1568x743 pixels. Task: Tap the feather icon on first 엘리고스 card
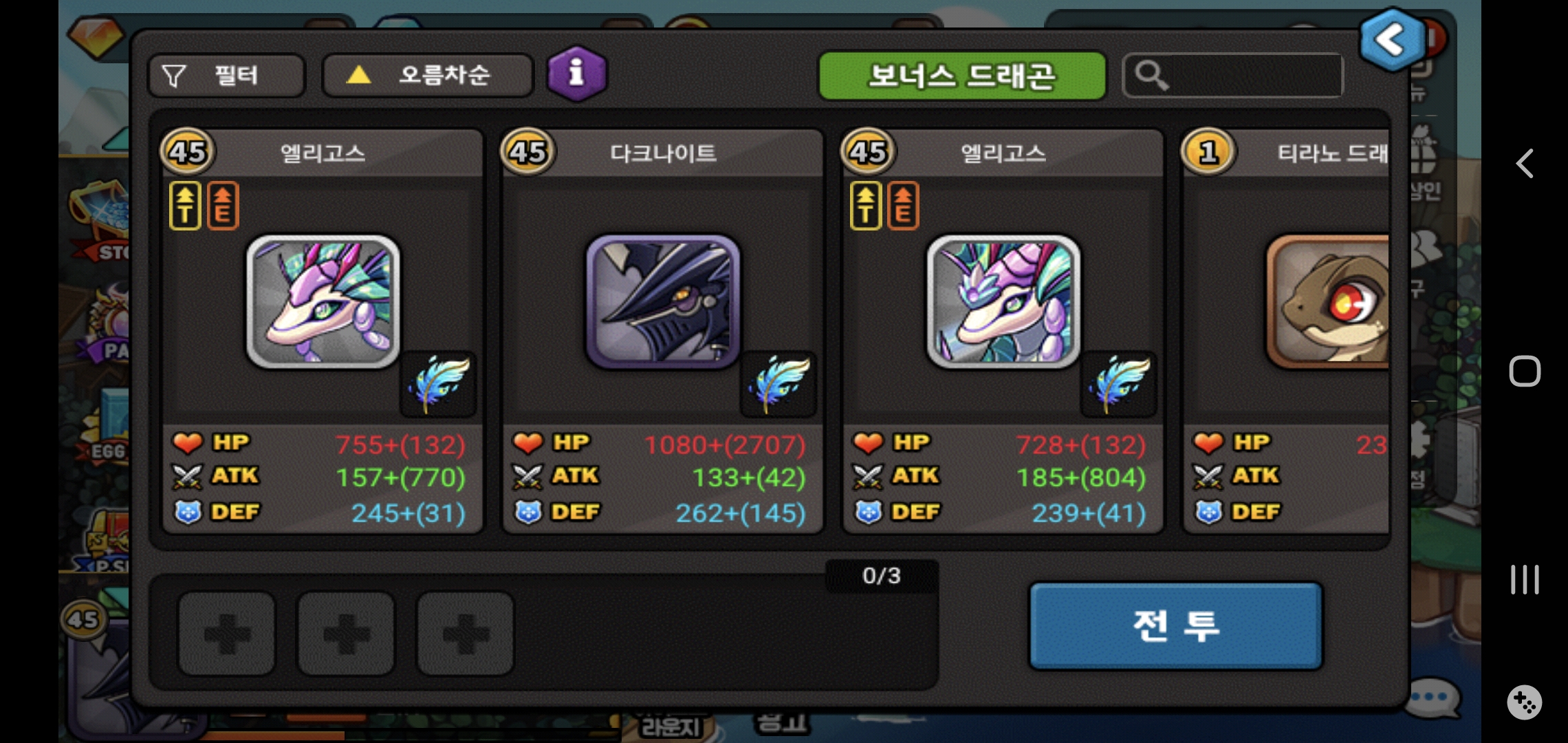tap(438, 384)
